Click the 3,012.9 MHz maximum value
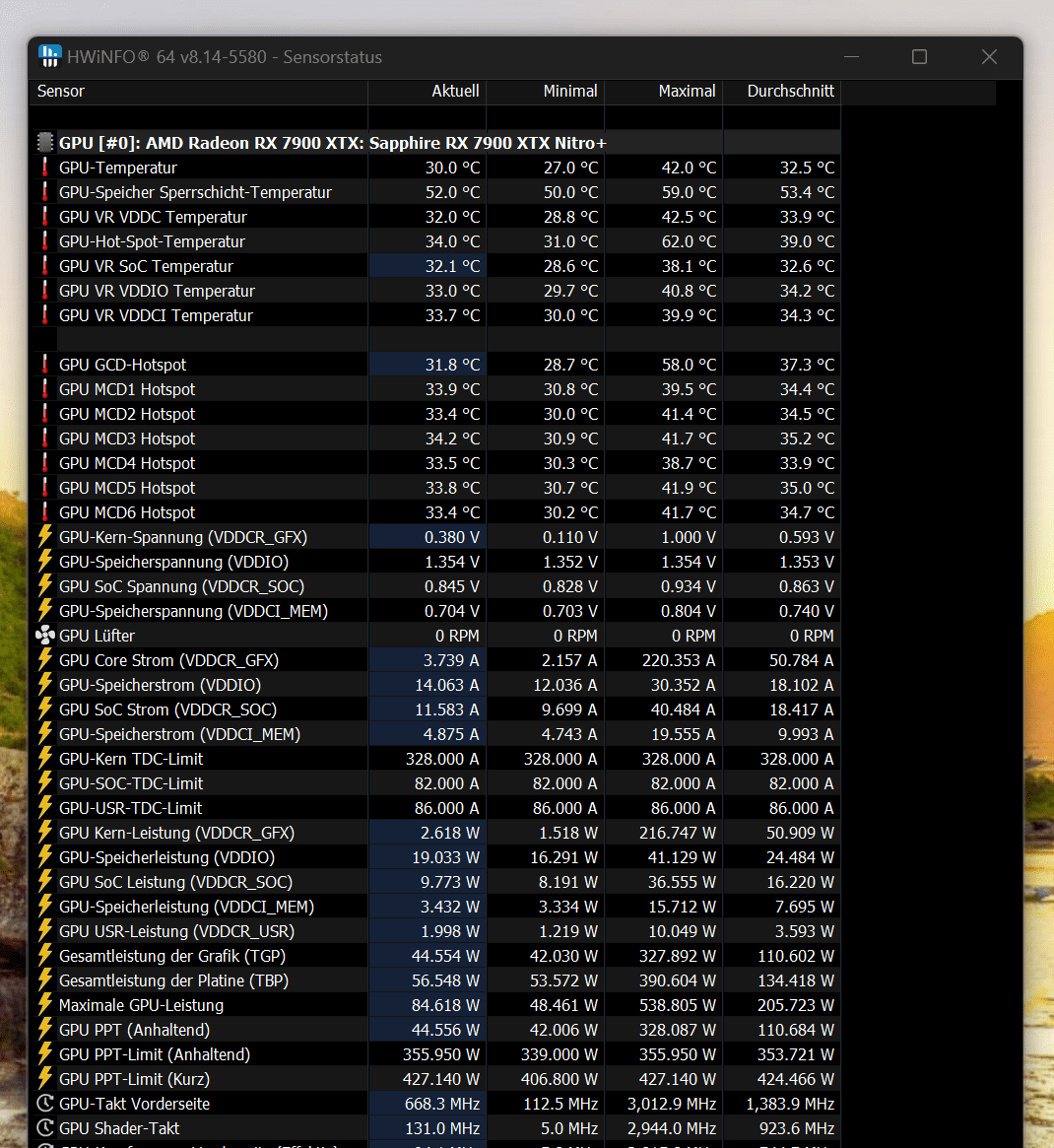1054x1148 pixels. 672,1104
